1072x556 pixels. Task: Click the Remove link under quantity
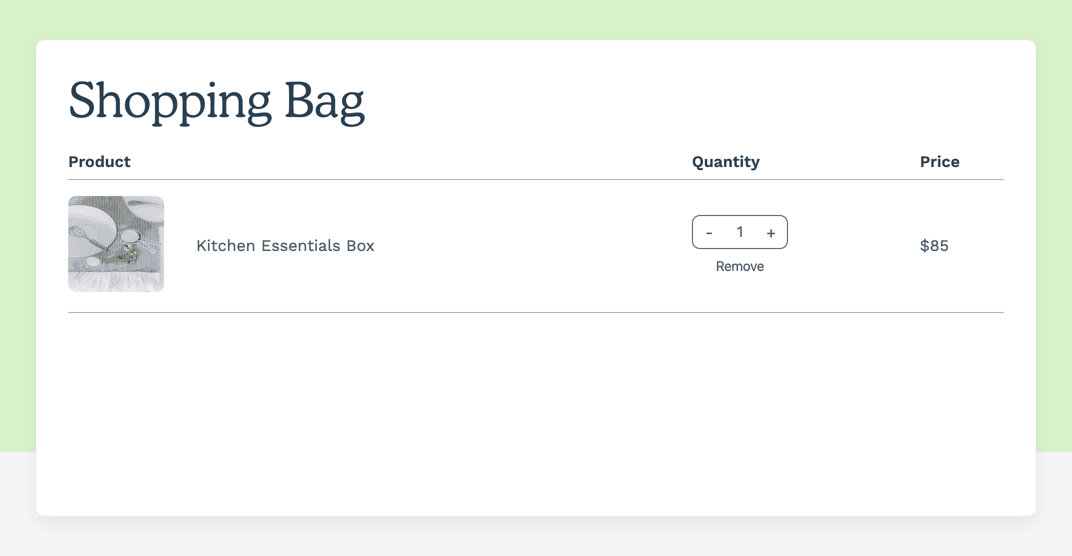[740, 266]
